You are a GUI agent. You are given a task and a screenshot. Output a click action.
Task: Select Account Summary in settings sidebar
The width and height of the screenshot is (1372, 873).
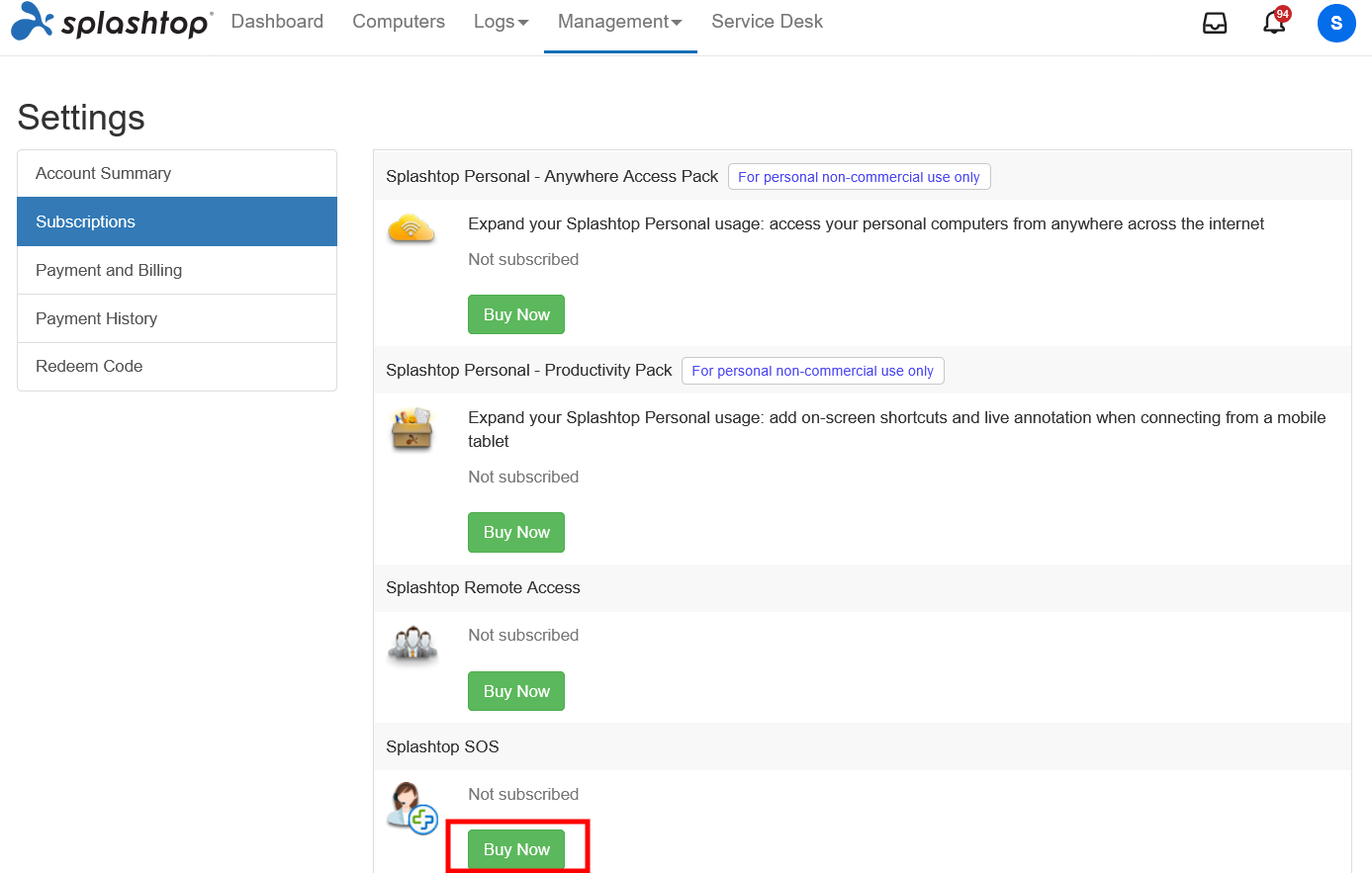(x=177, y=174)
